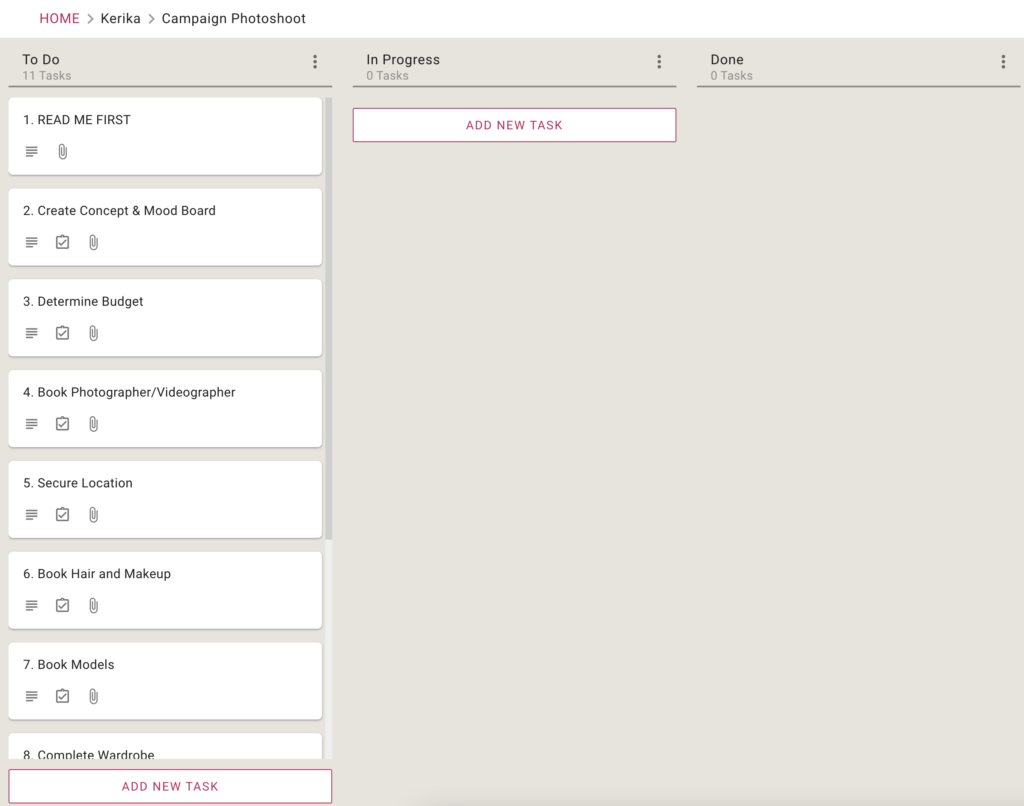Go to HOME in breadcrumb

tap(59, 18)
